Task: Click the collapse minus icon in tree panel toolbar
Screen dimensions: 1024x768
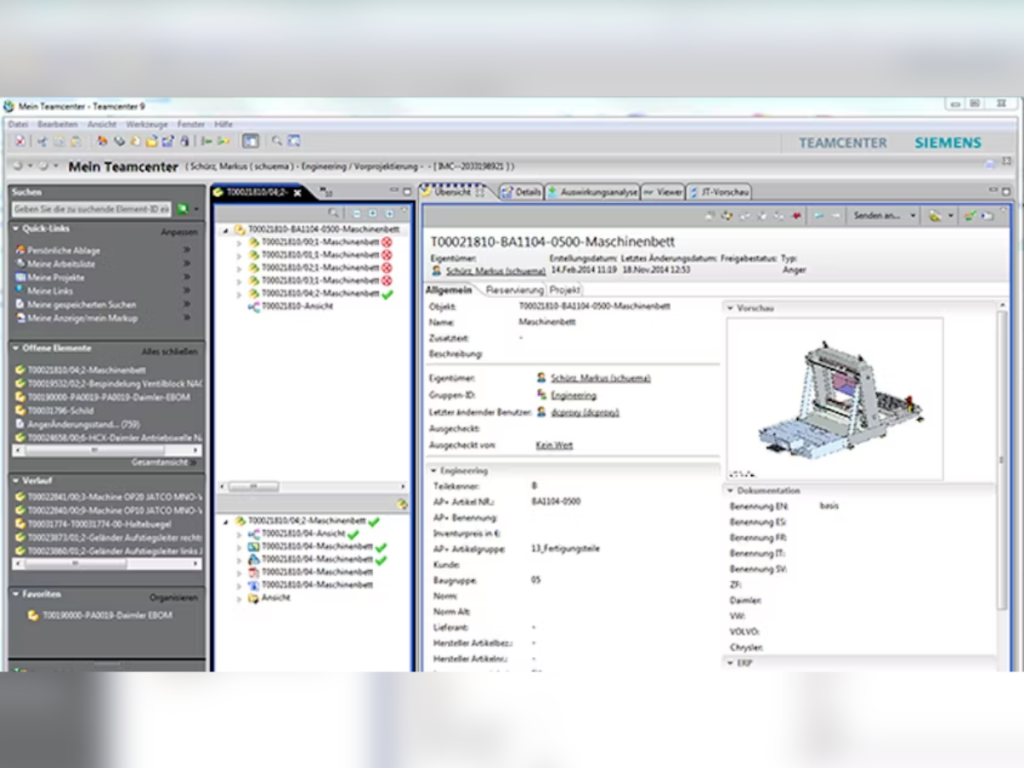Action: point(357,214)
